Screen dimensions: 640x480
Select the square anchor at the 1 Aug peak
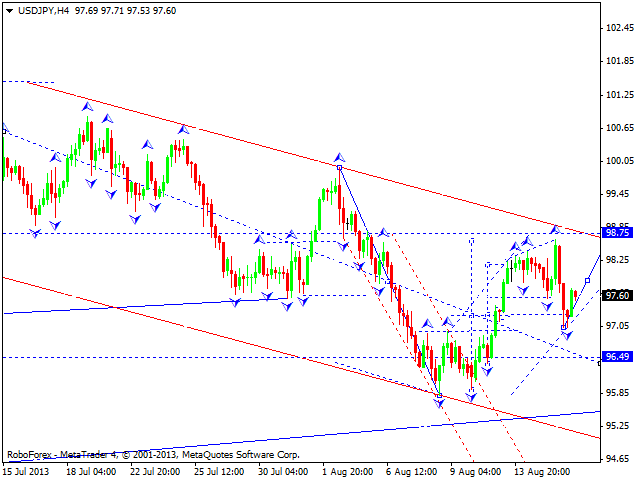340,168
